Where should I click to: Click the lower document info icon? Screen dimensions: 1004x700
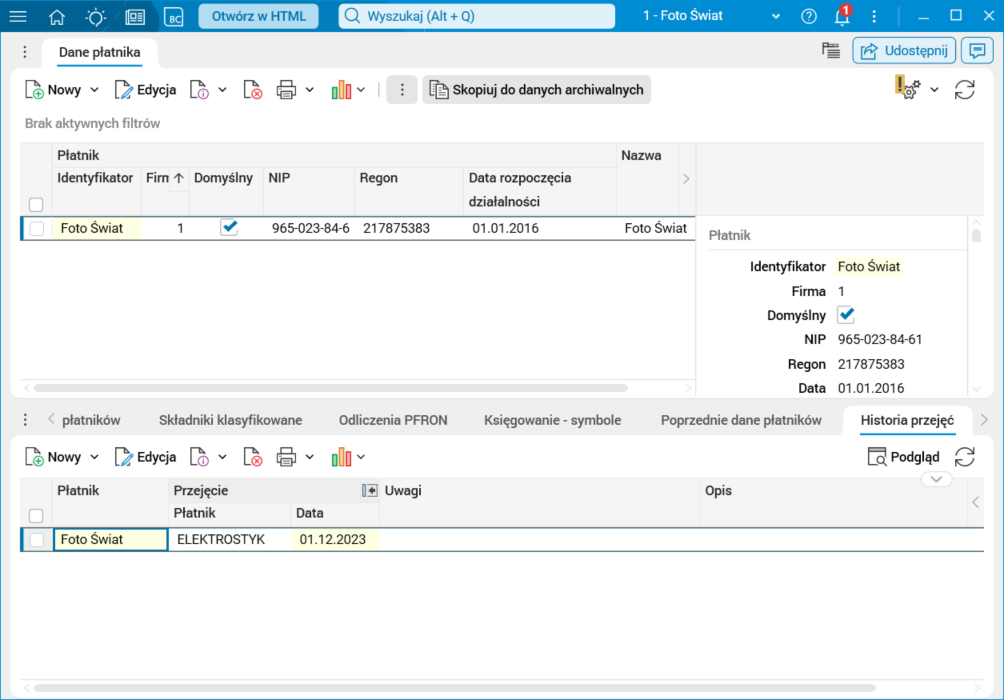(x=200, y=457)
